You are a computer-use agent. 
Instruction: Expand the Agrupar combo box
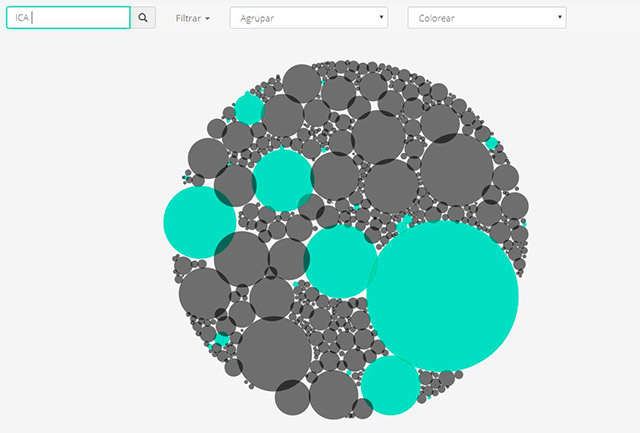[309, 18]
